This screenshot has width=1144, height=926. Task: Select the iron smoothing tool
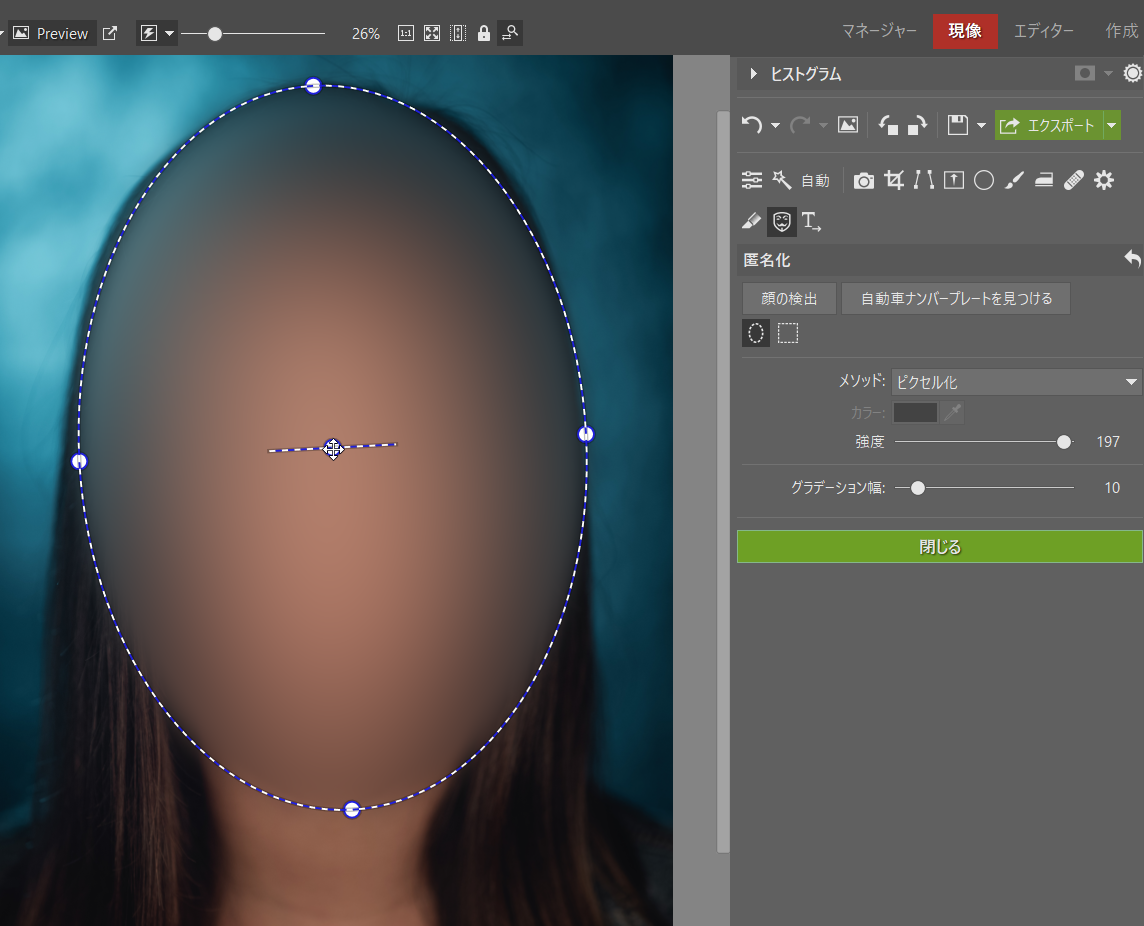(1044, 180)
